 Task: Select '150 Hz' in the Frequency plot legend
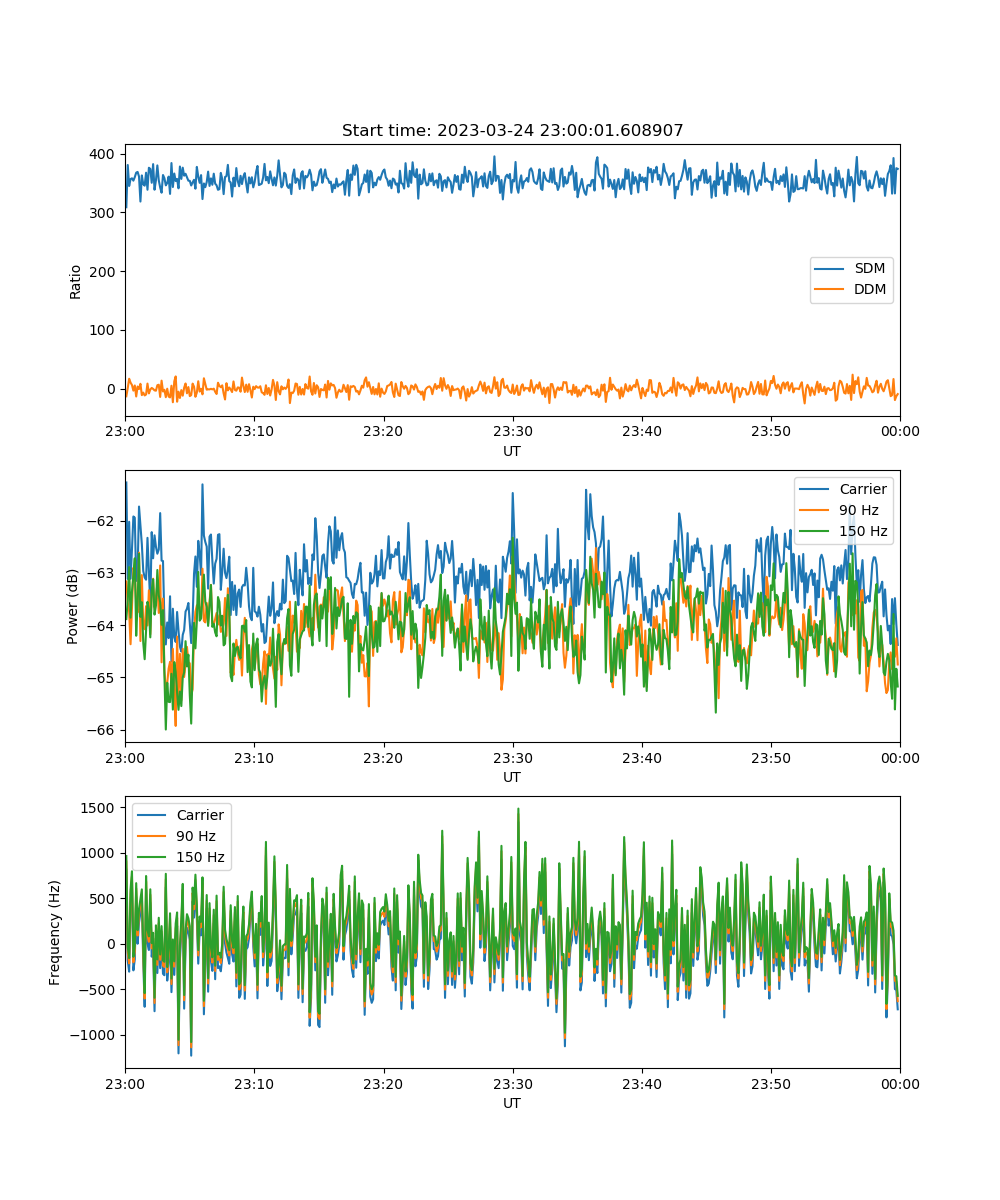coord(200,858)
